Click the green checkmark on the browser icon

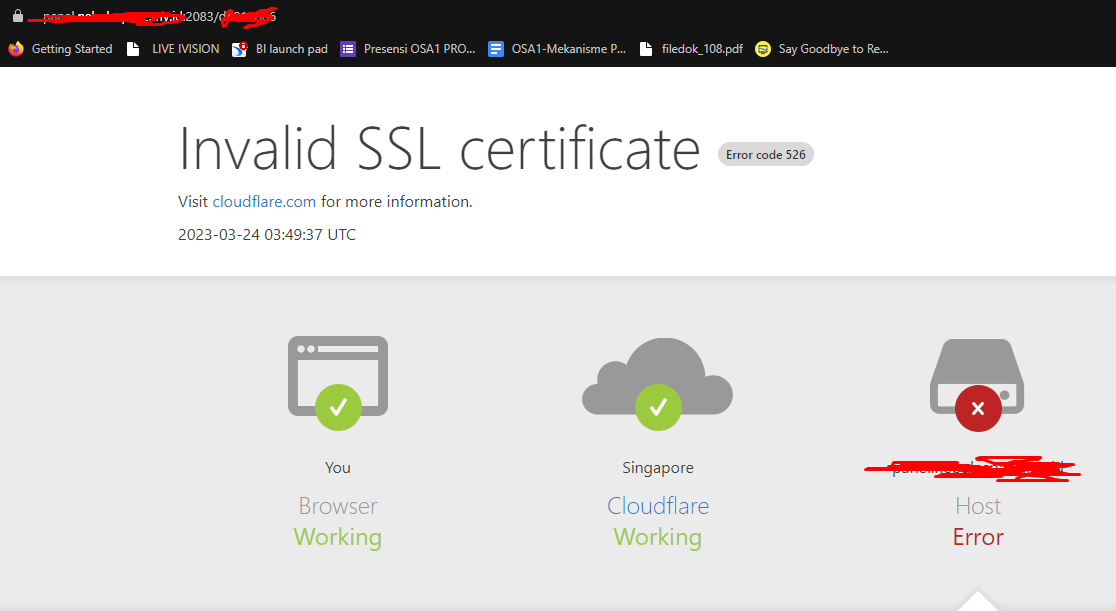(339, 407)
